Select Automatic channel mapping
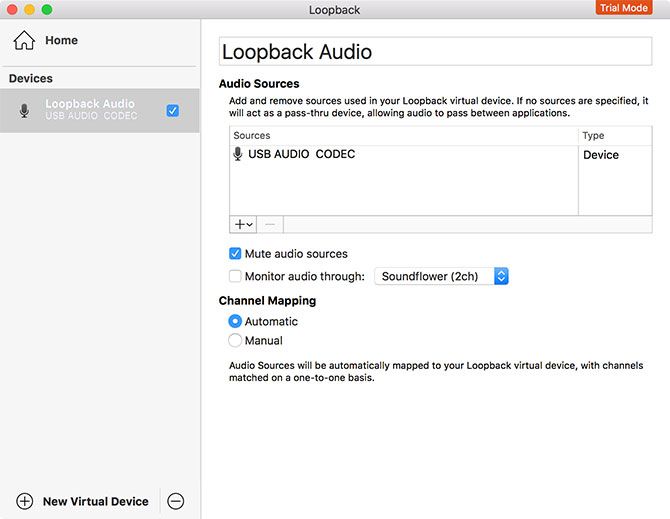The width and height of the screenshot is (670, 519). click(x=235, y=321)
